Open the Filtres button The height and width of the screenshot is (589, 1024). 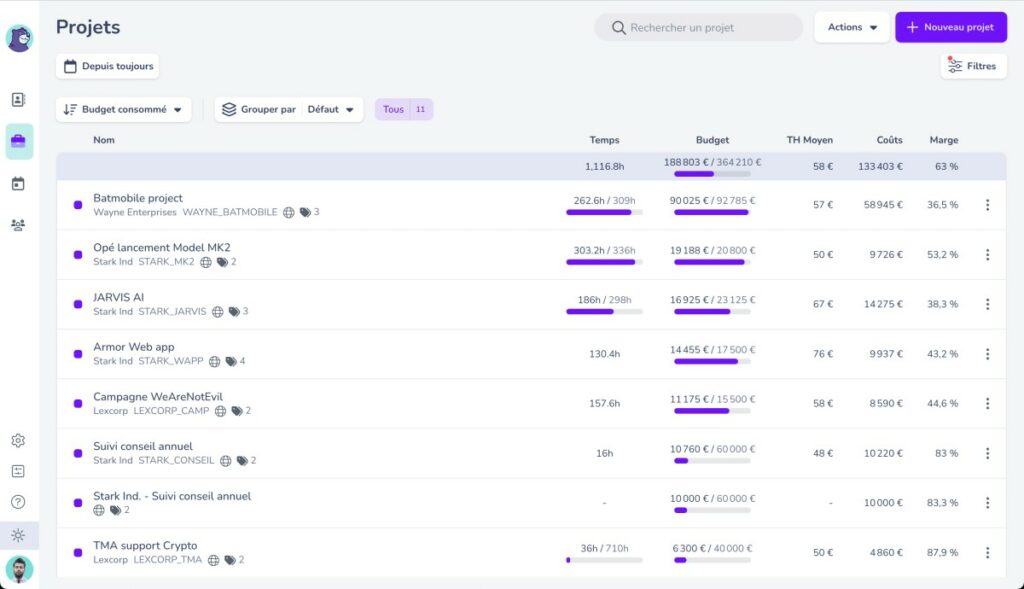(973, 66)
